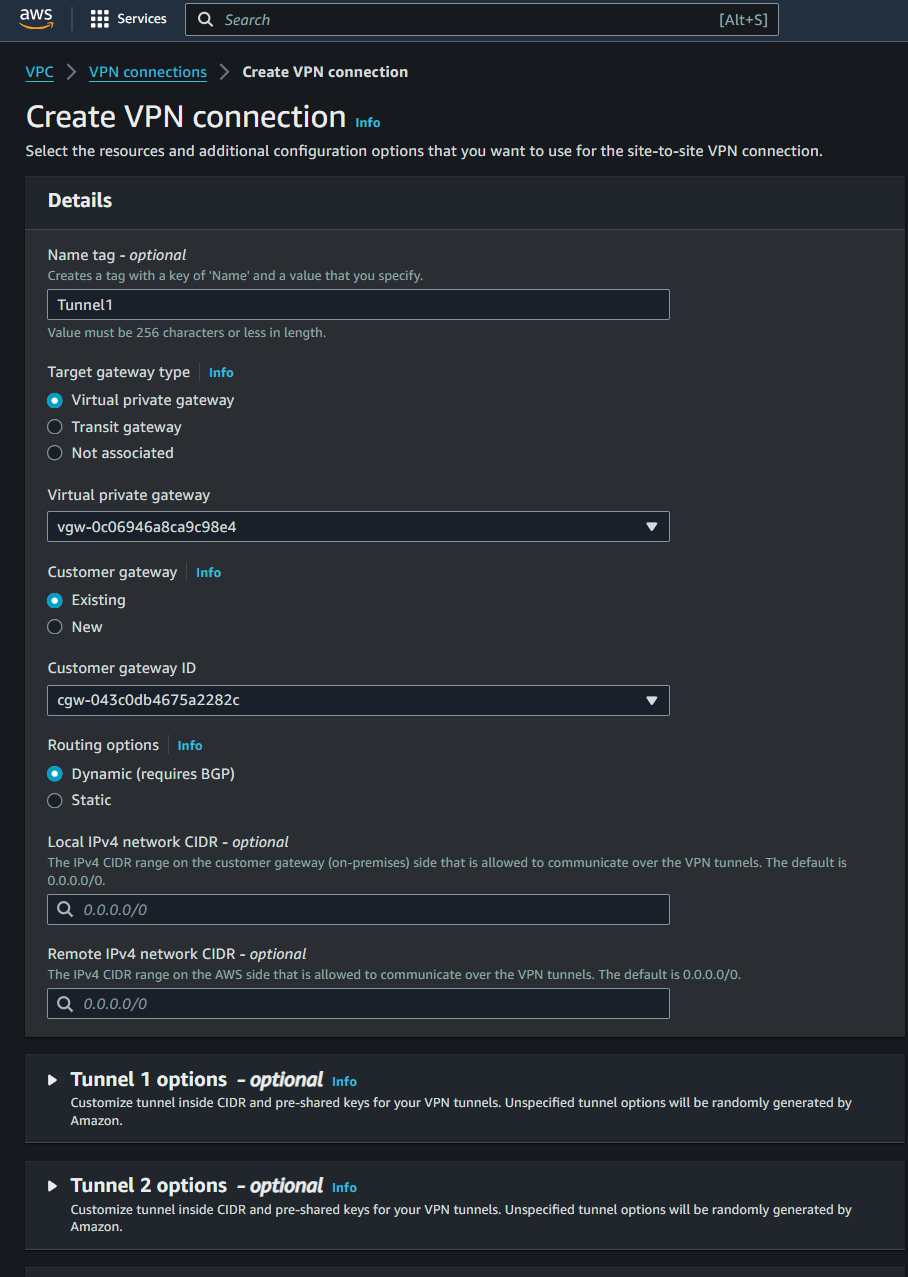Click the magnifier icon in the search bar

pyautogui.click(x=205, y=19)
